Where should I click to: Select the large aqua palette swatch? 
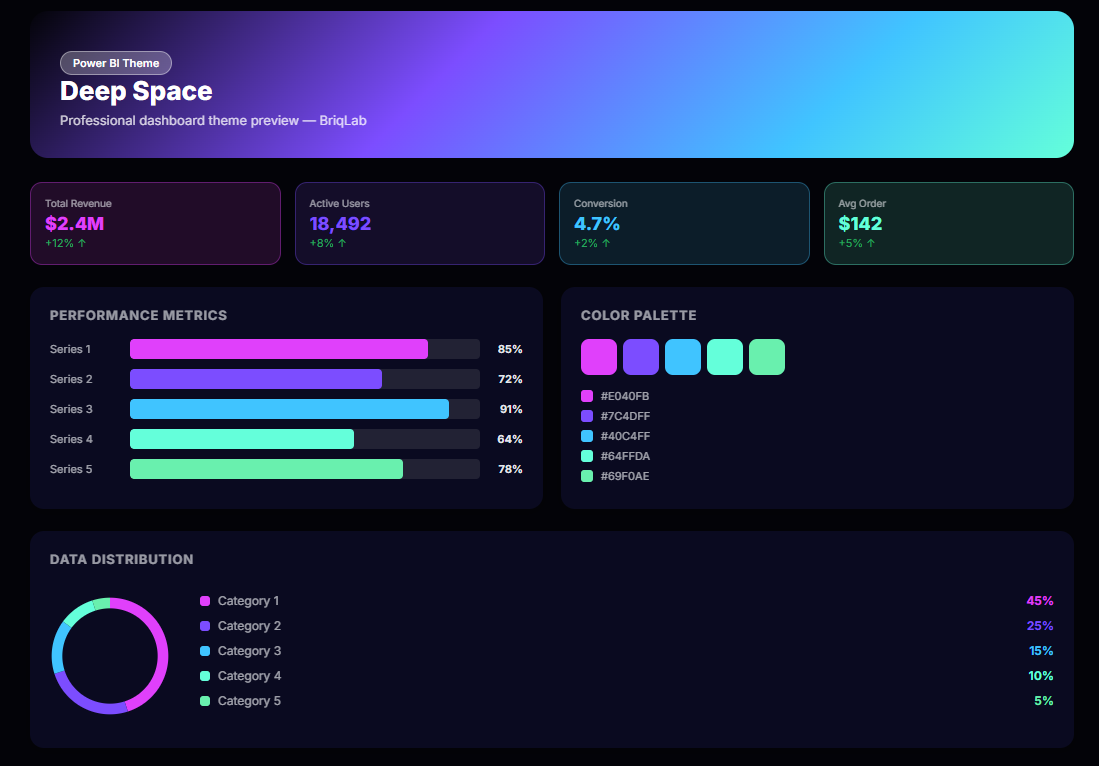[x=725, y=357]
